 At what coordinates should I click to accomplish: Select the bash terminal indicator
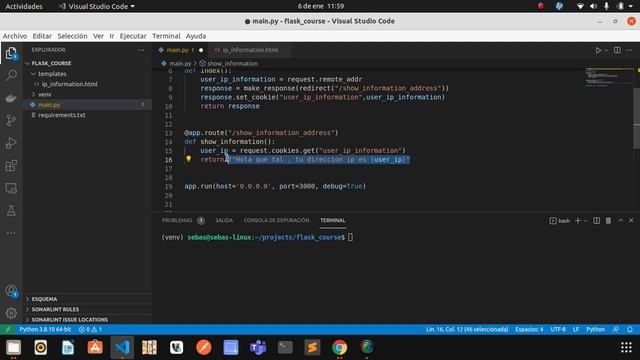560,220
